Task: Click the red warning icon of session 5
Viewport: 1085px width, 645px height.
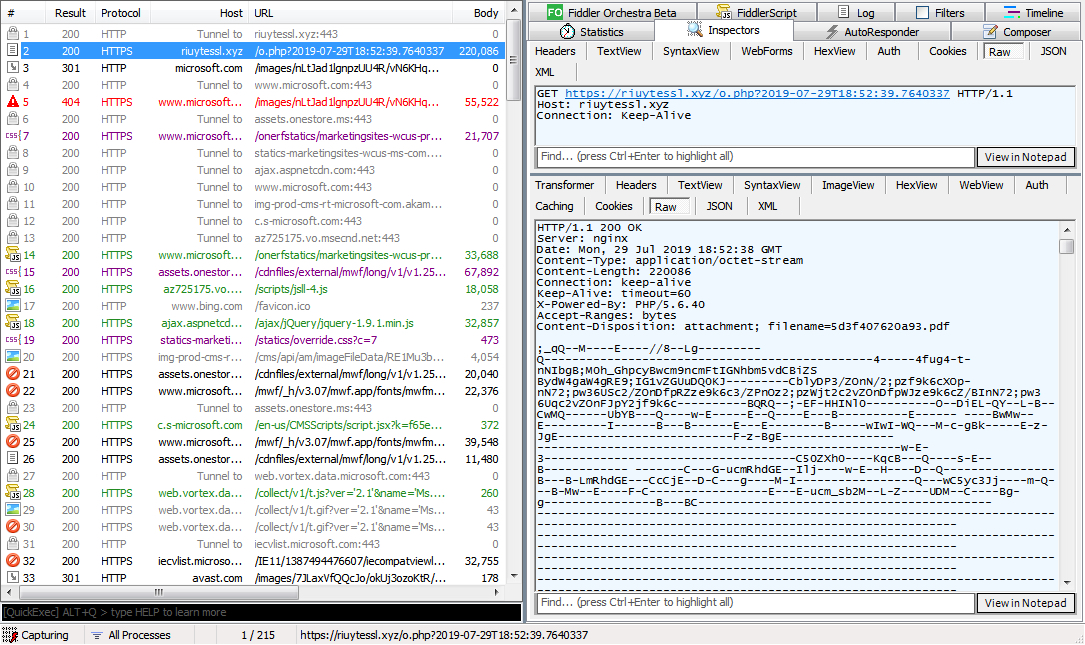Action: pos(12,102)
